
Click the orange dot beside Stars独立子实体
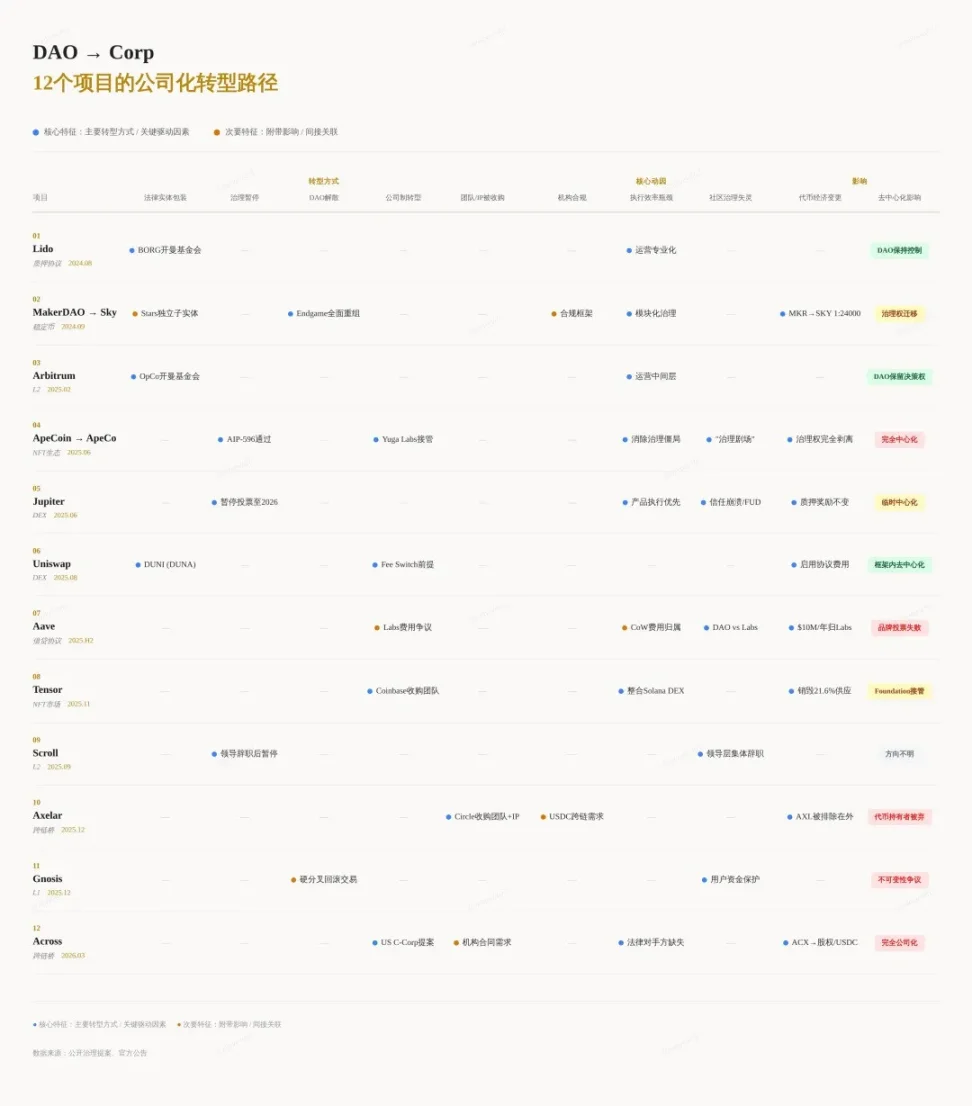click(135, 313)
